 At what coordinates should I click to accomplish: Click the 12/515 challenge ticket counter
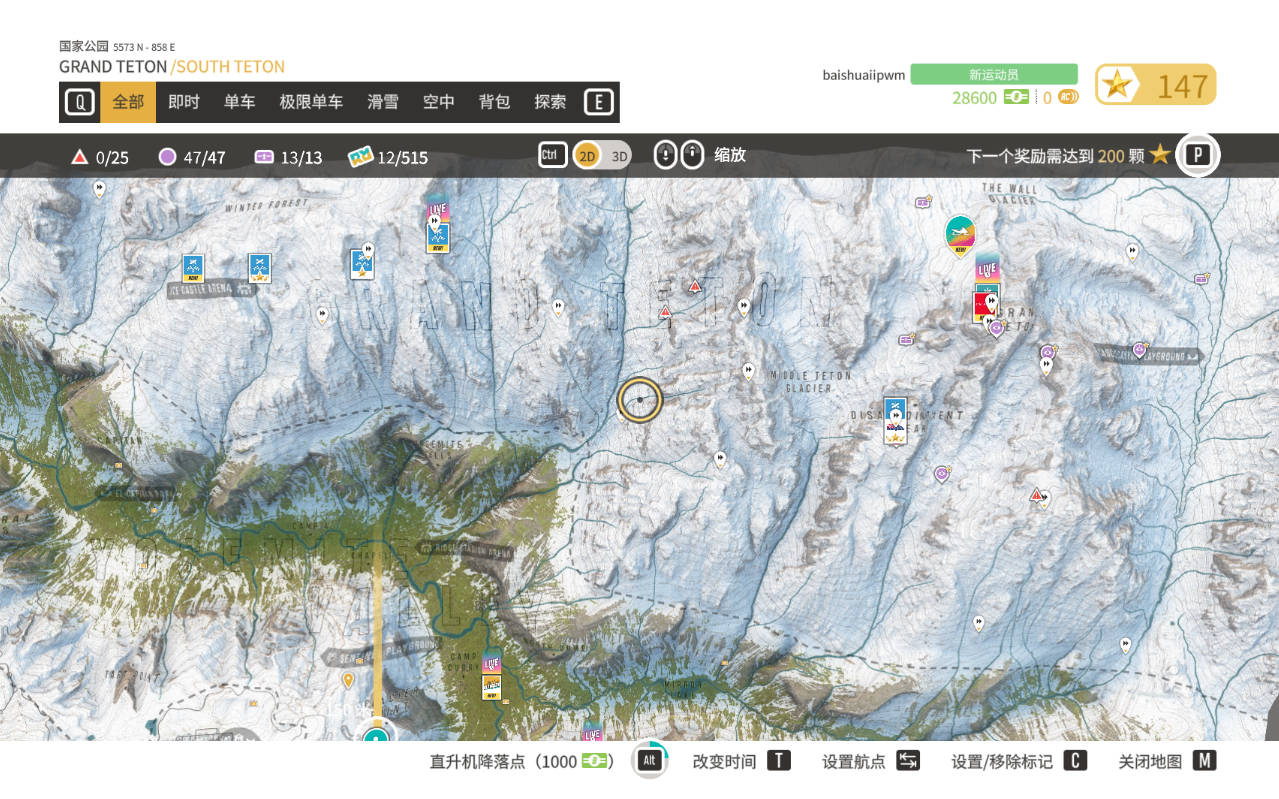point(388,157)
